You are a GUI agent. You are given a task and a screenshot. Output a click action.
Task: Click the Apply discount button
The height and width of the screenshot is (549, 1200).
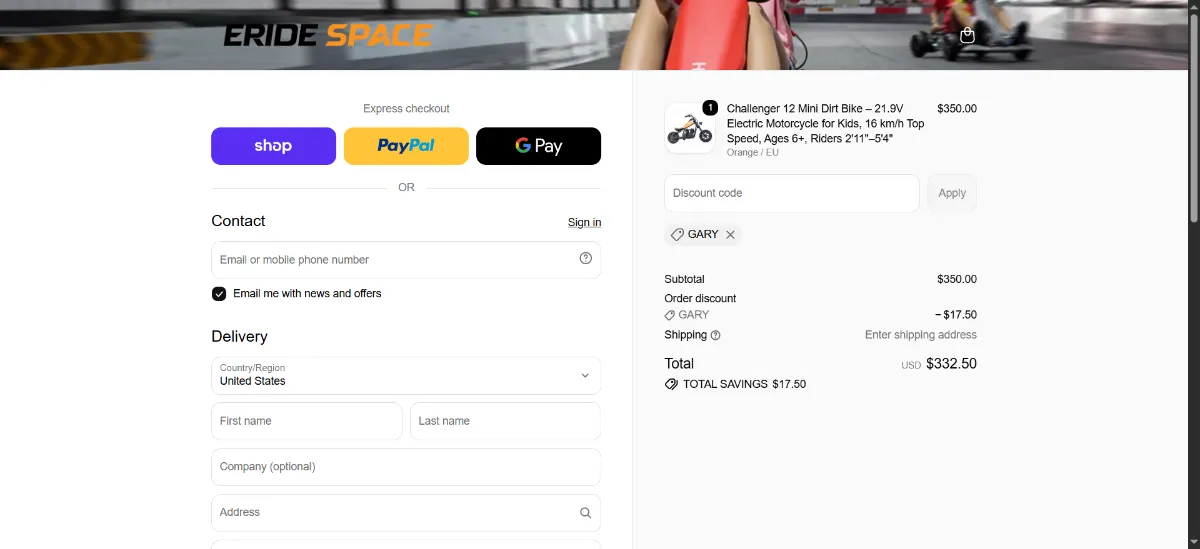tap(952, 193)
